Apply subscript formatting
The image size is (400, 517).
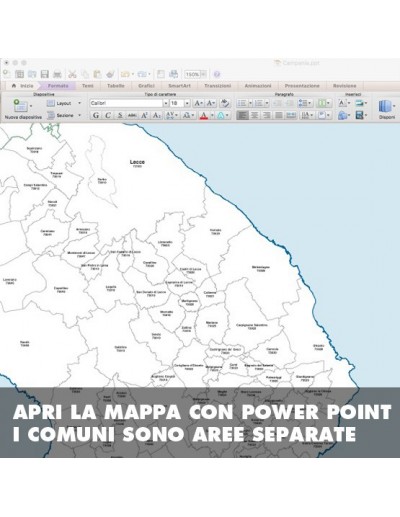tap(156, 115)
